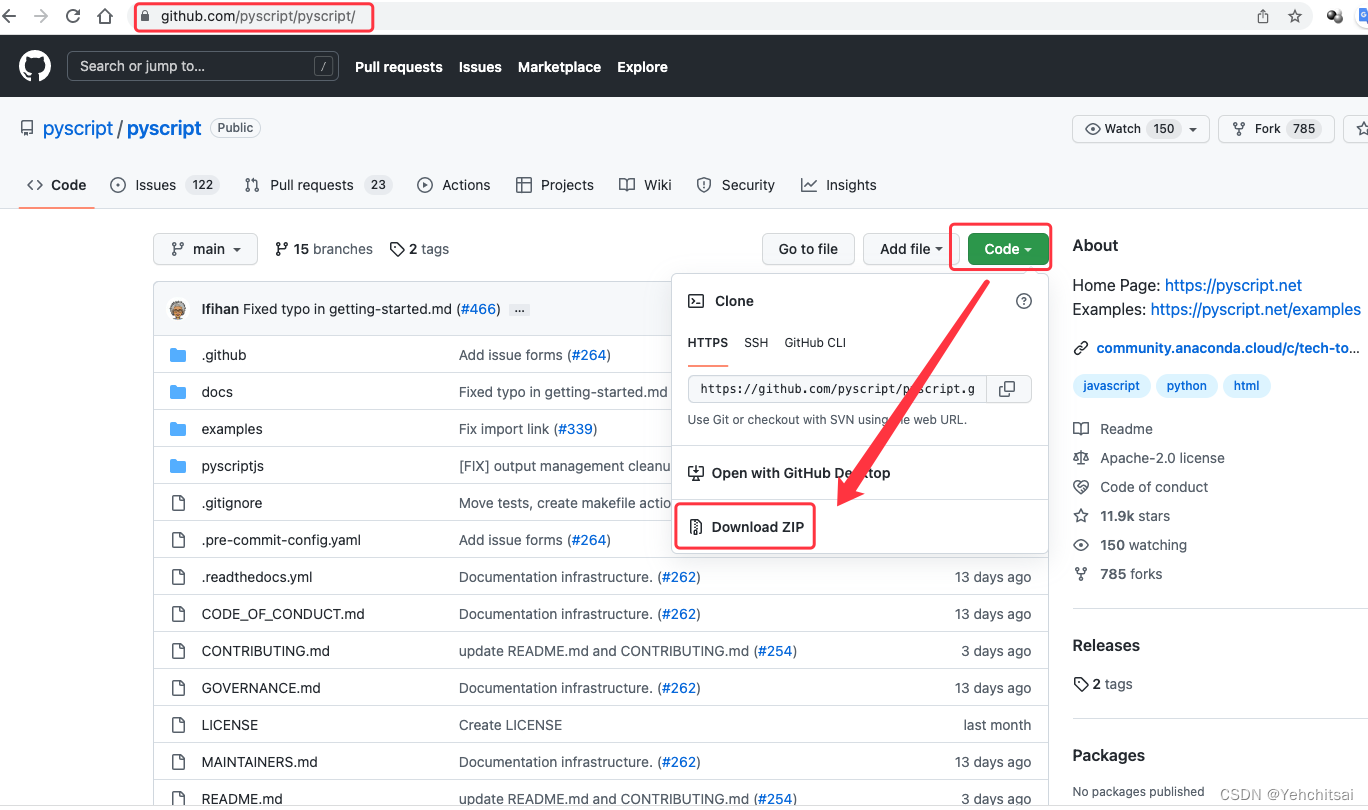The height and width of the screenshot is (810, 1368).
Task: Go to browser home page icon
Action: point(105,16)
